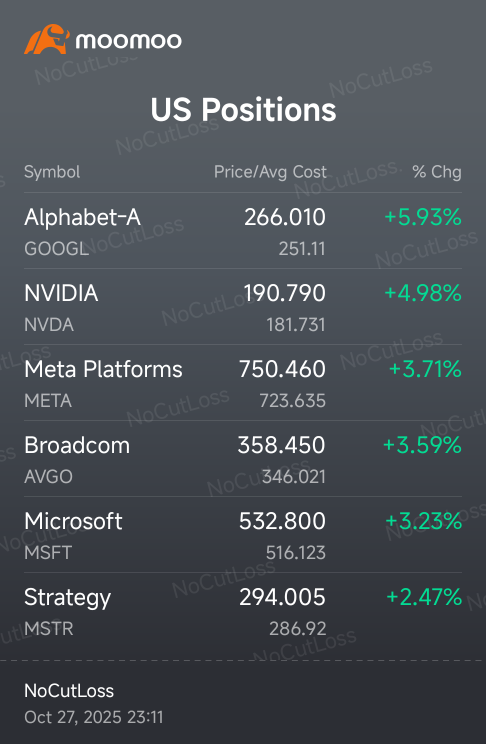
Task: Select the US Positions heading
Action: pos(243,110)
